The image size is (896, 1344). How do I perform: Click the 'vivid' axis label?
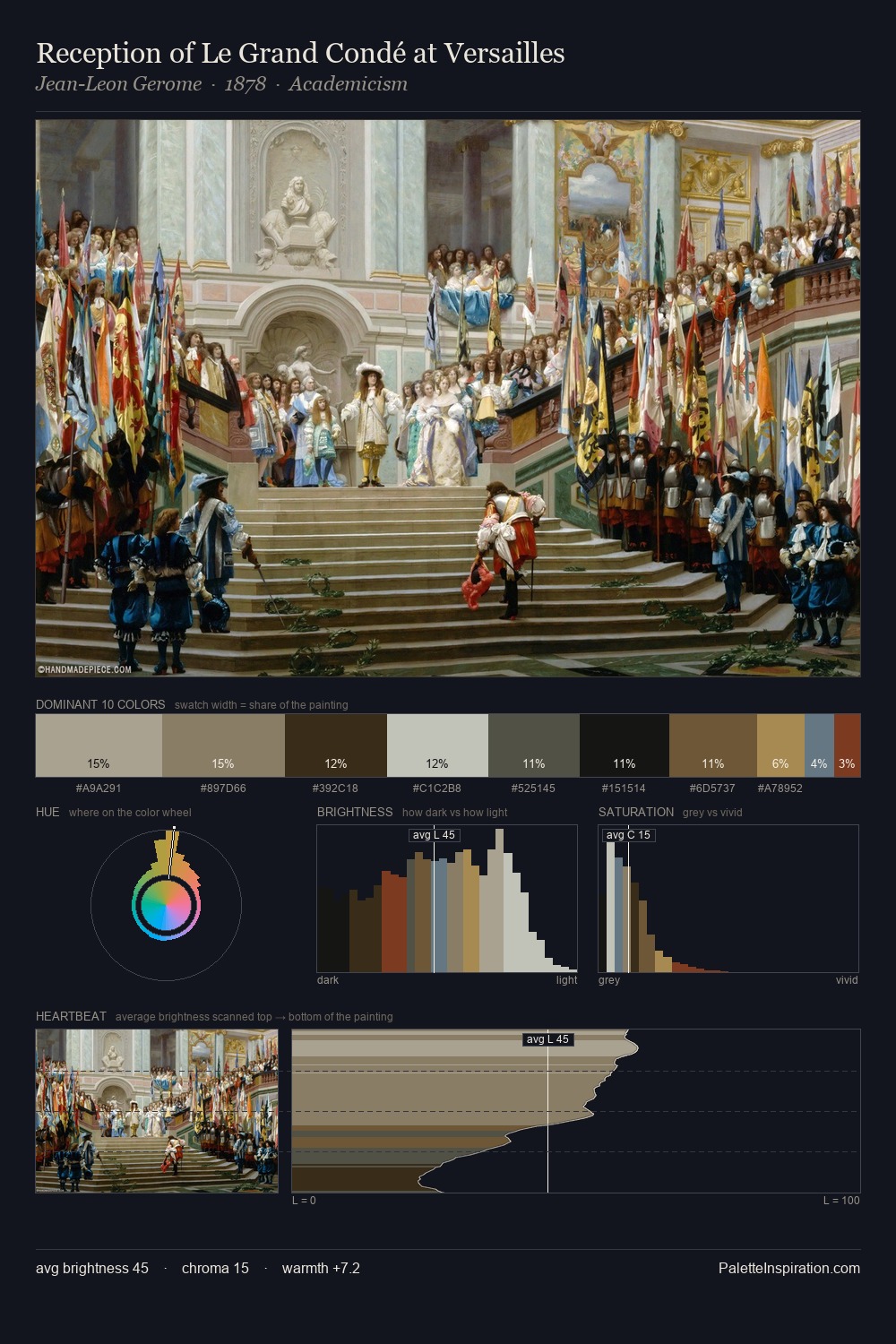coord(847,980)
